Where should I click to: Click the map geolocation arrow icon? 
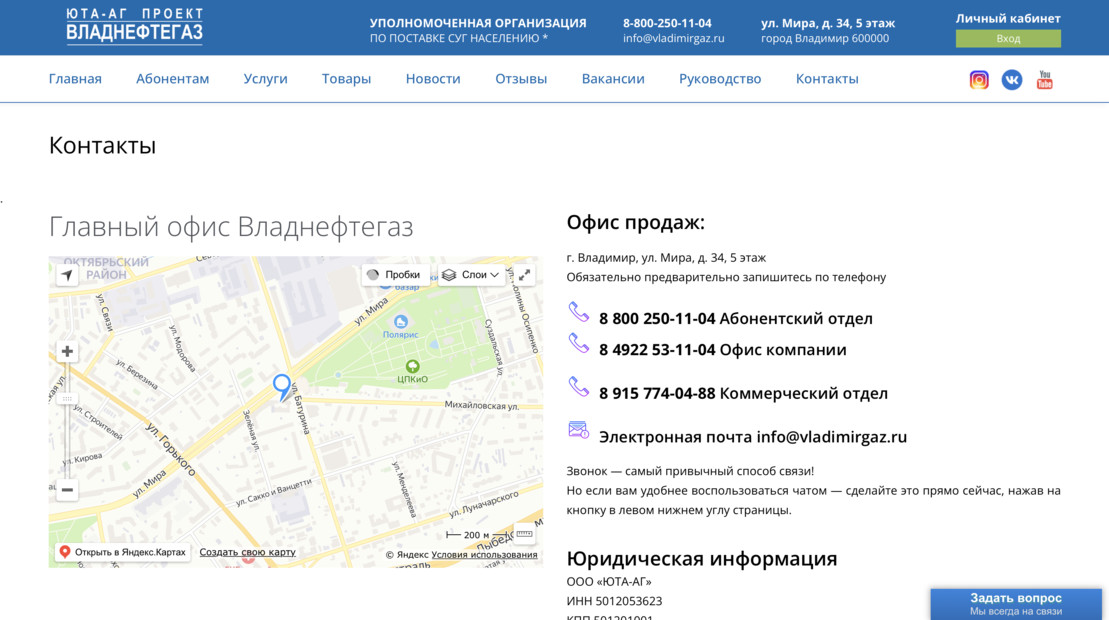(x=66, y=275)
